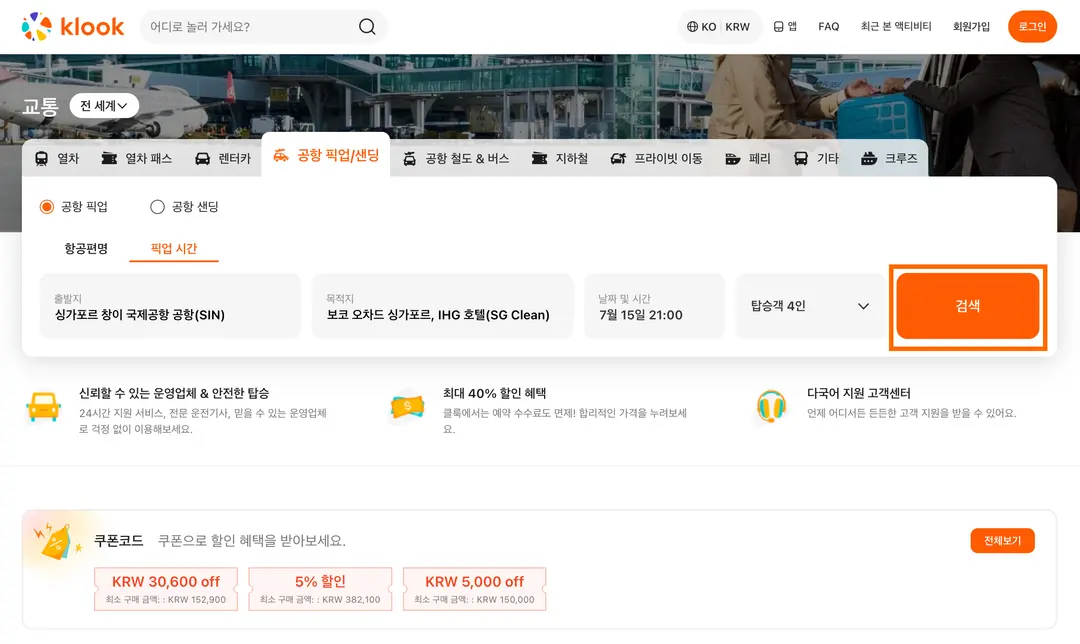Switch to the 열차 tab

coord(56,158)
